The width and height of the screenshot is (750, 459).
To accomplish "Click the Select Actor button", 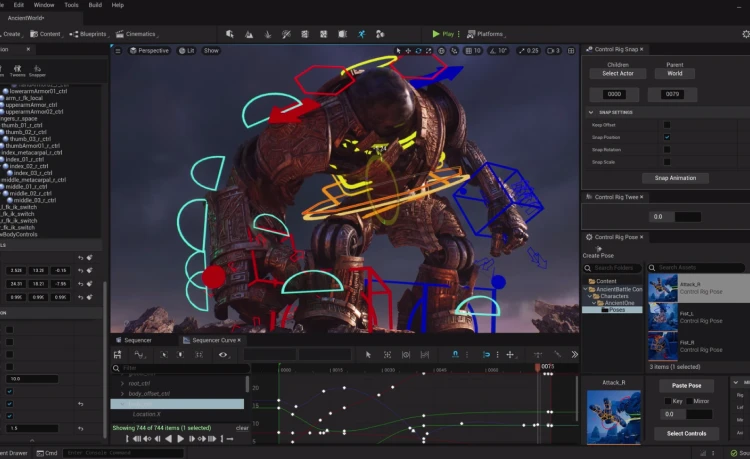I will point(618,74).
